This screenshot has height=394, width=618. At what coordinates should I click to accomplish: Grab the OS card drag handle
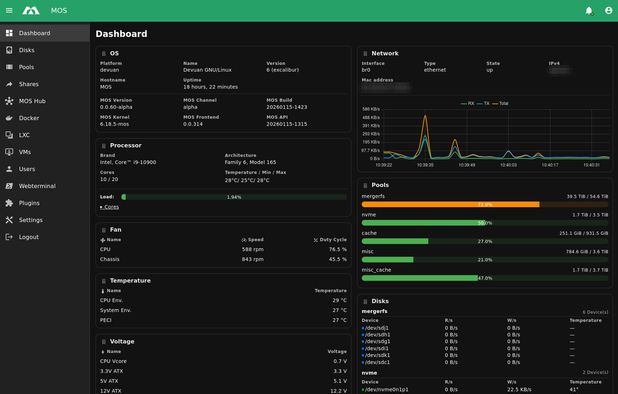pos(104,53)
